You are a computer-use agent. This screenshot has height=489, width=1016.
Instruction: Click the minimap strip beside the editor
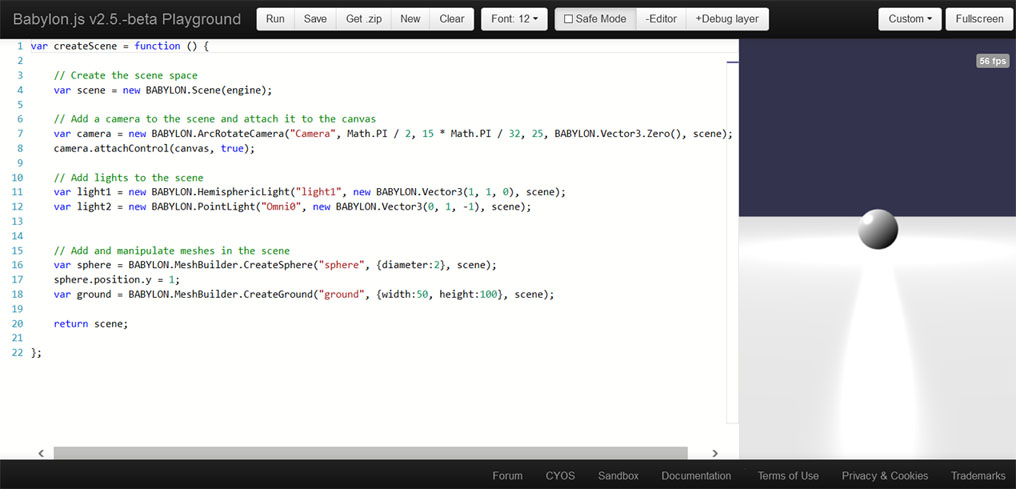732,243
